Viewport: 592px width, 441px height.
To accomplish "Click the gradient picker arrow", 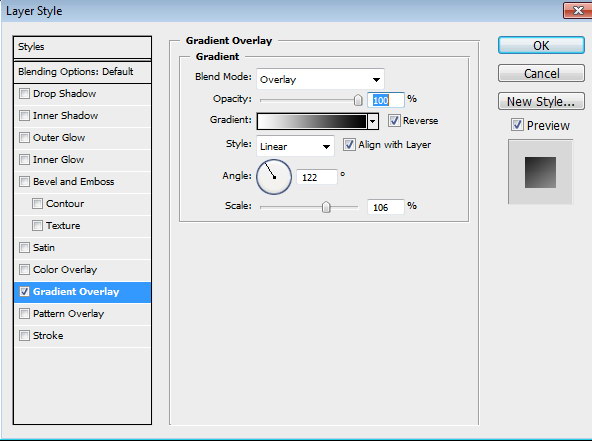I will [x=373, y=122].
